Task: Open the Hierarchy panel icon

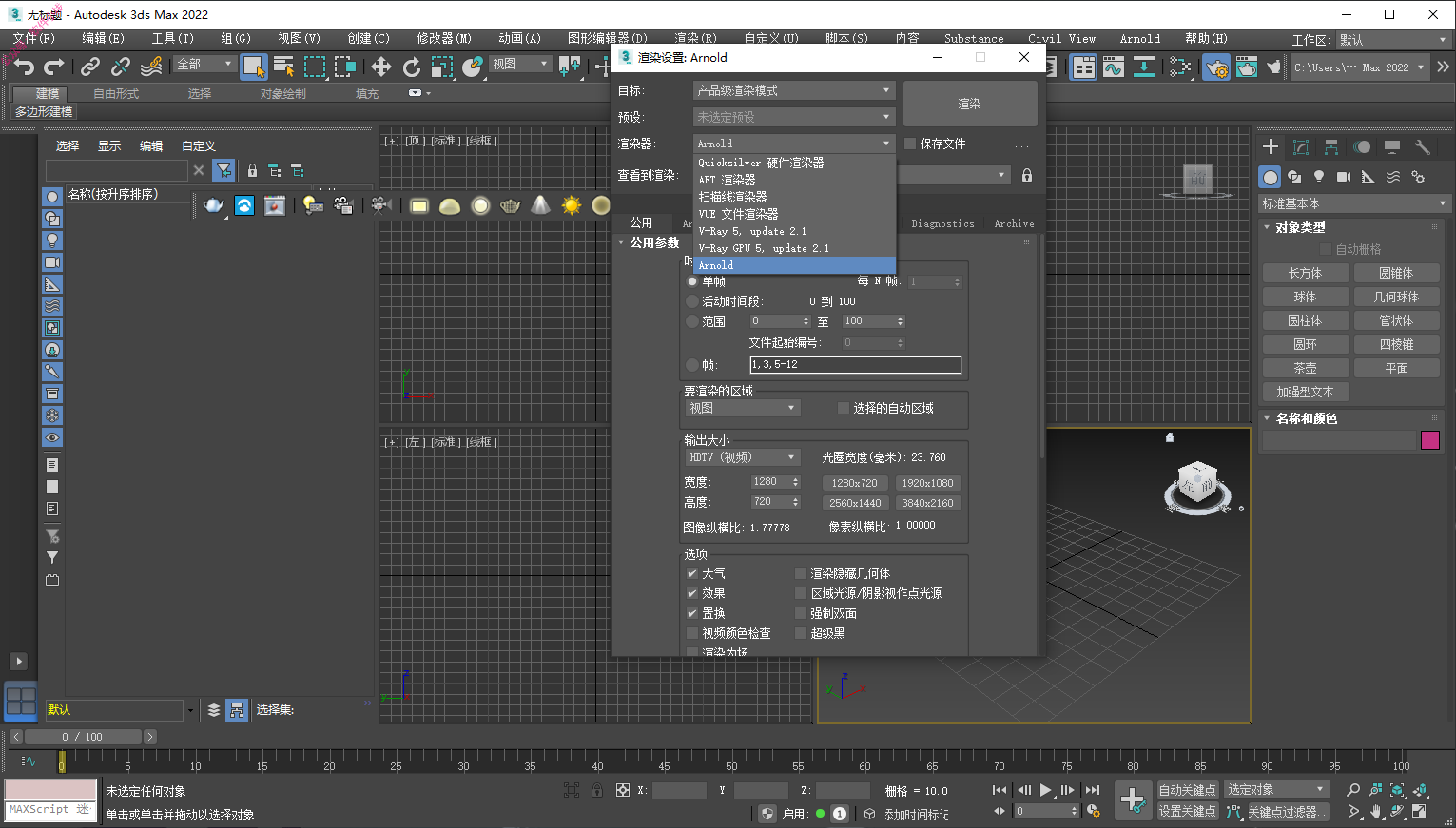Action: (x=1331, y=146)
